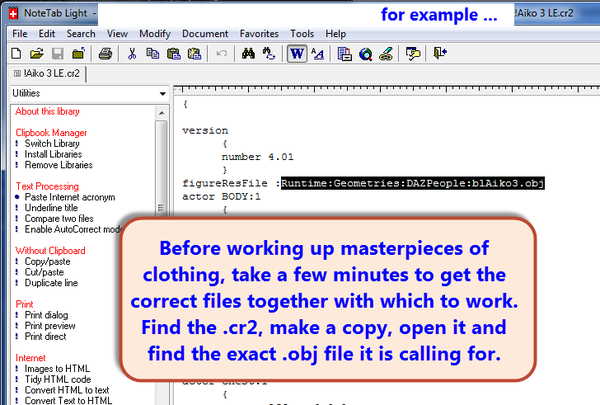Click the Tidy HTML code clip
Viewport: 600px width, 405px height.
[x=58, y=379]
